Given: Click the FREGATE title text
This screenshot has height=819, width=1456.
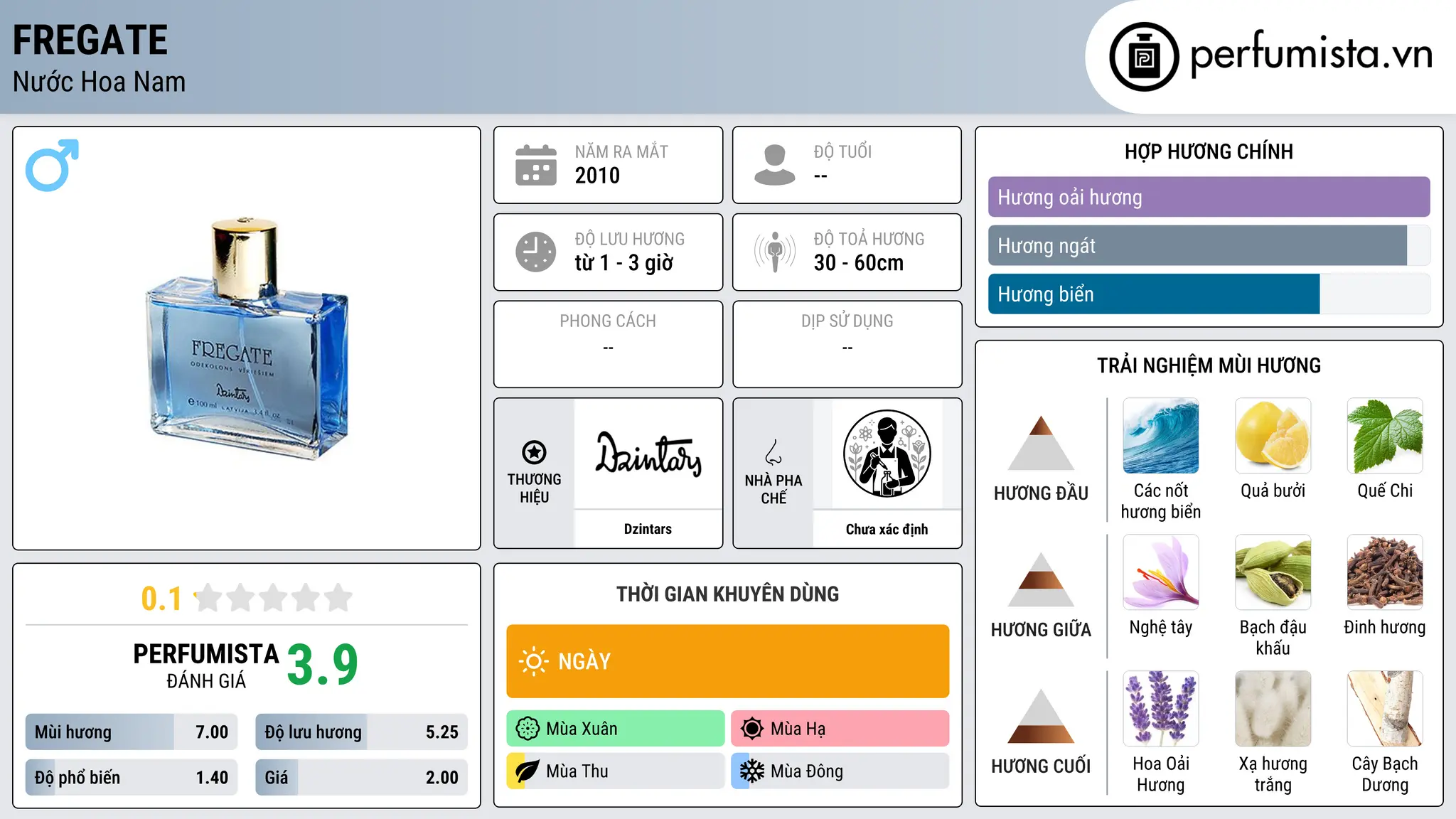Looking at the screenshot, I should 90,40.
